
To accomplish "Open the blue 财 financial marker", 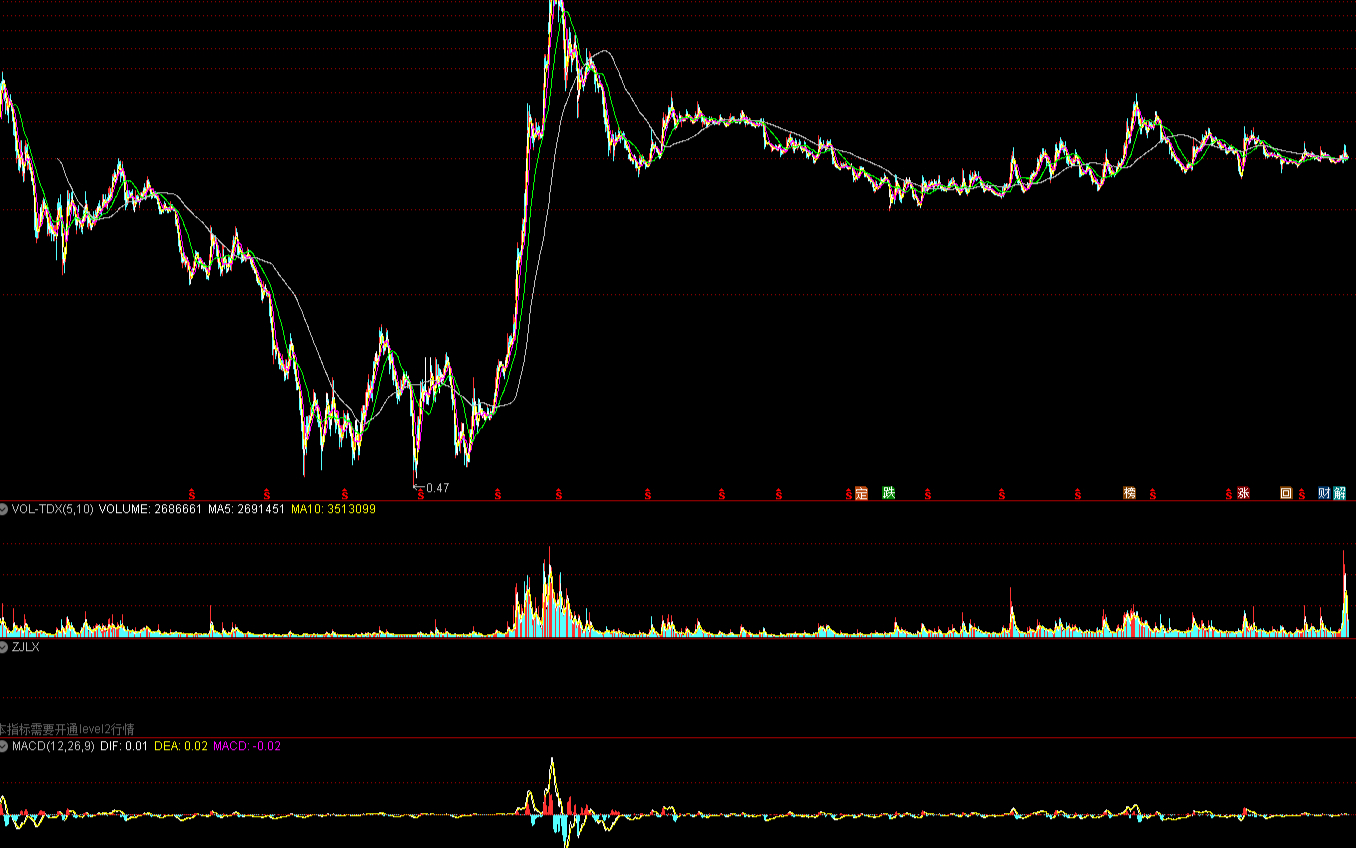I will [1324, 493].
